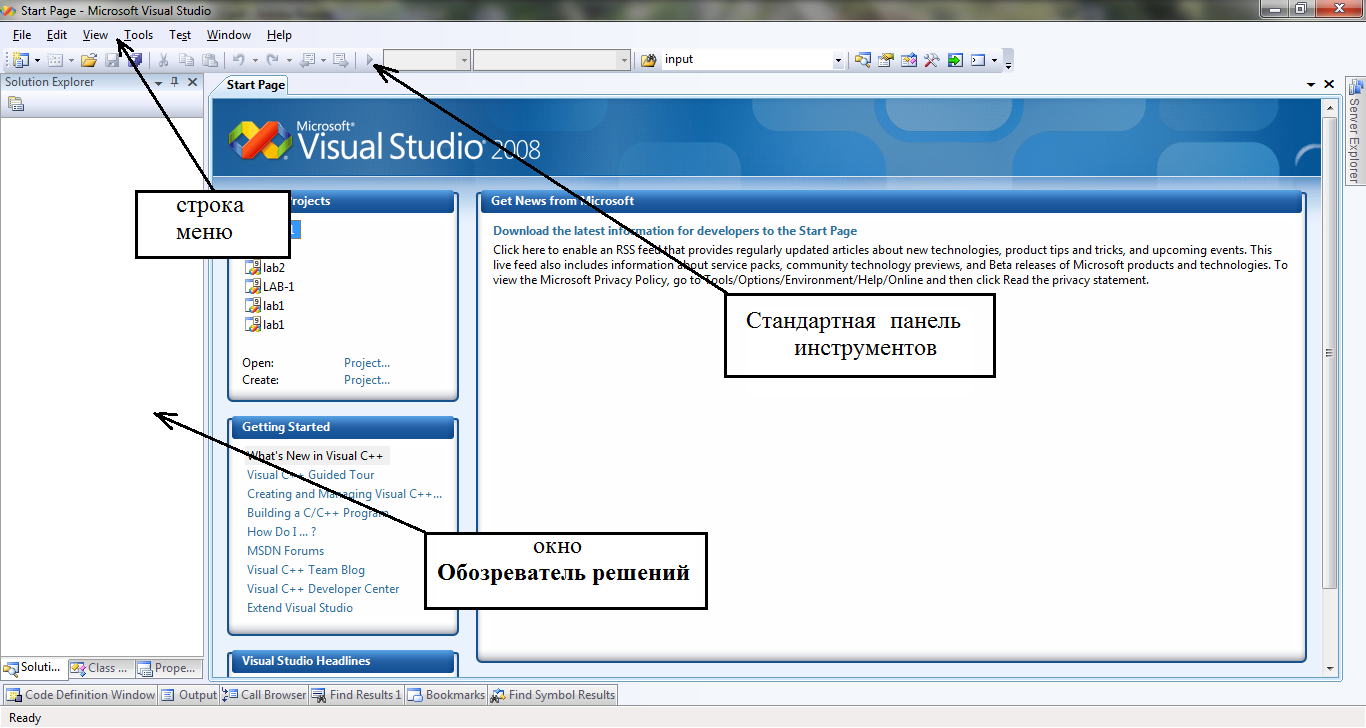Click the icon under Solution Explorer title
Image resolution: width=1366 pixels, height=728 pixels.
coord(16,103)
